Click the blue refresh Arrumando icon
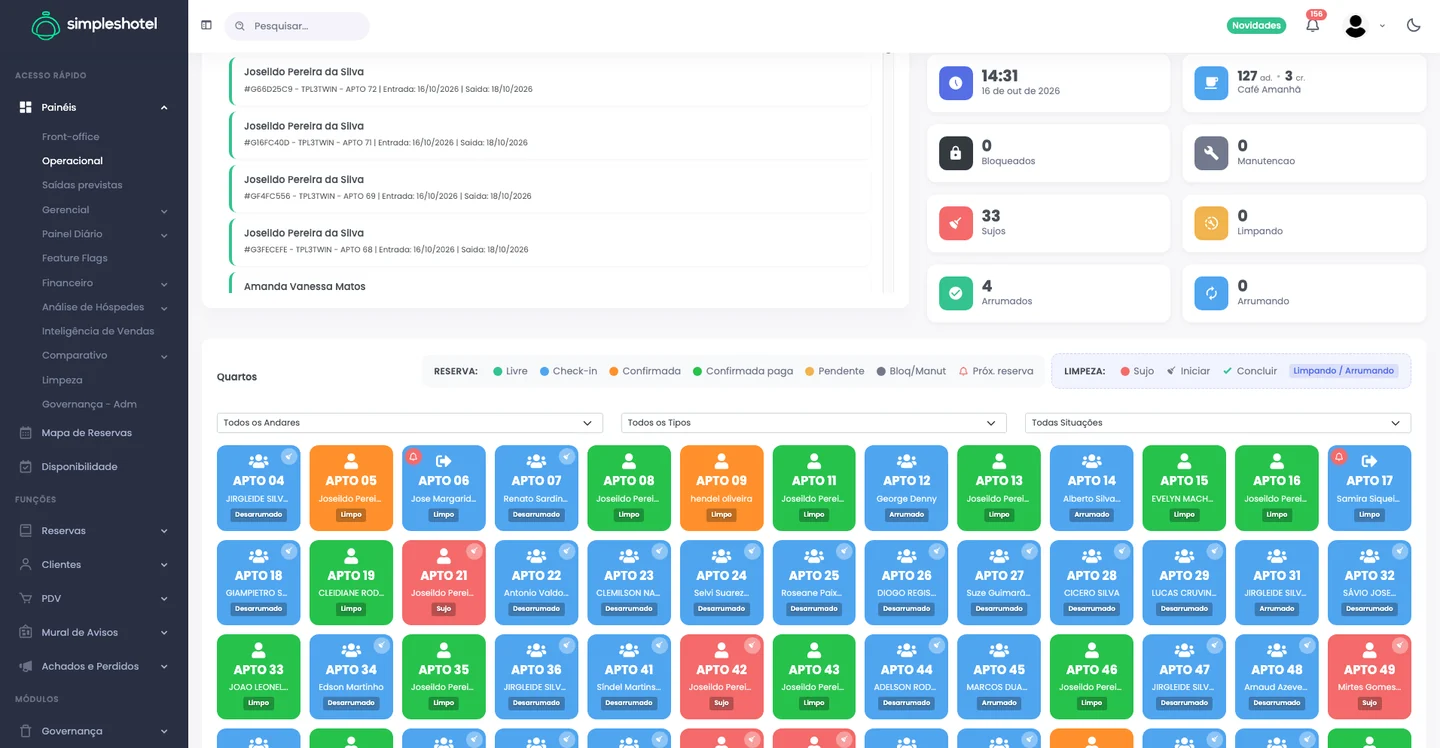 point(1211,293)
